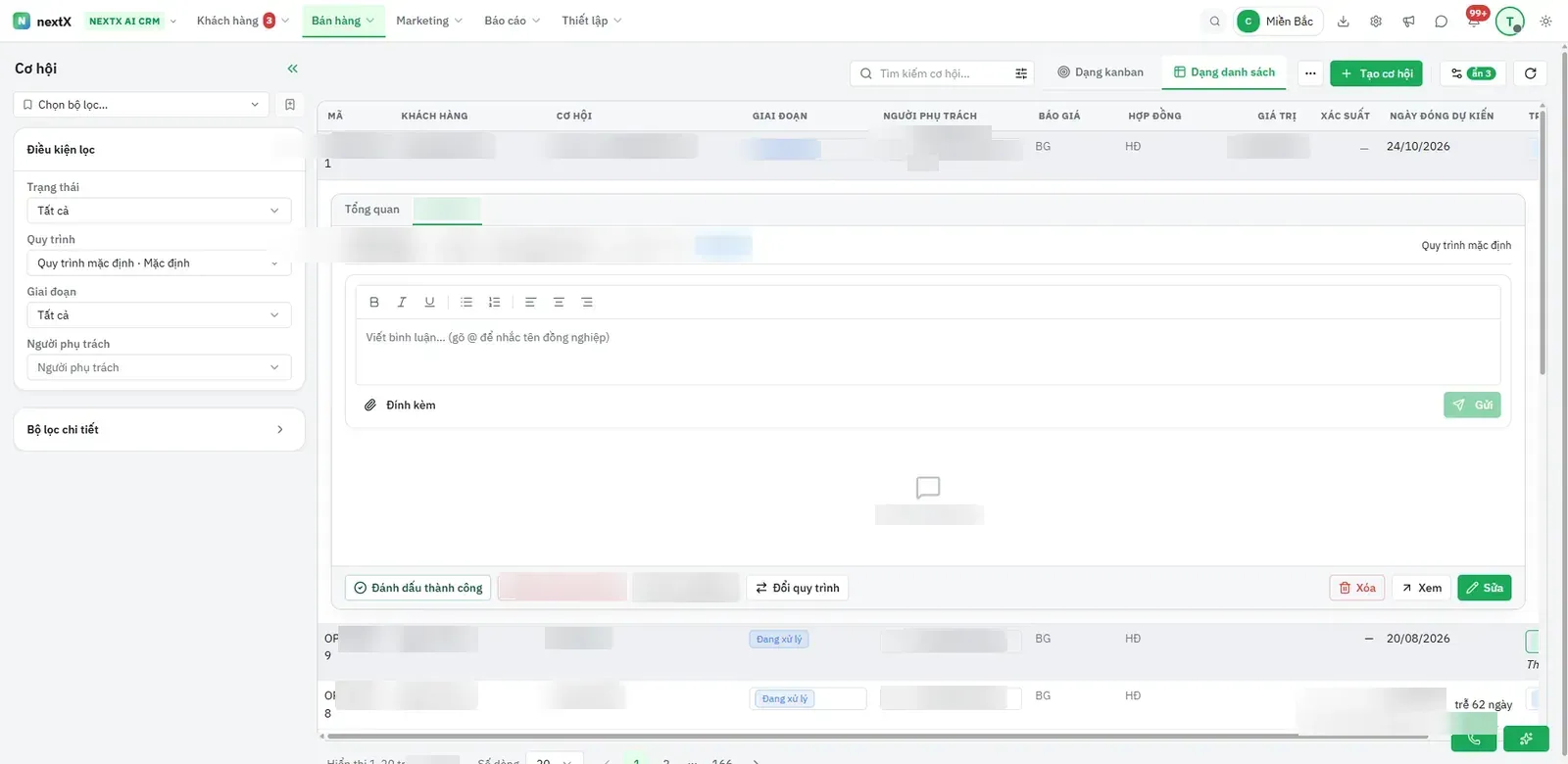
Task: Open notifications bell with 99+ badge
Action: point(1474,20)
